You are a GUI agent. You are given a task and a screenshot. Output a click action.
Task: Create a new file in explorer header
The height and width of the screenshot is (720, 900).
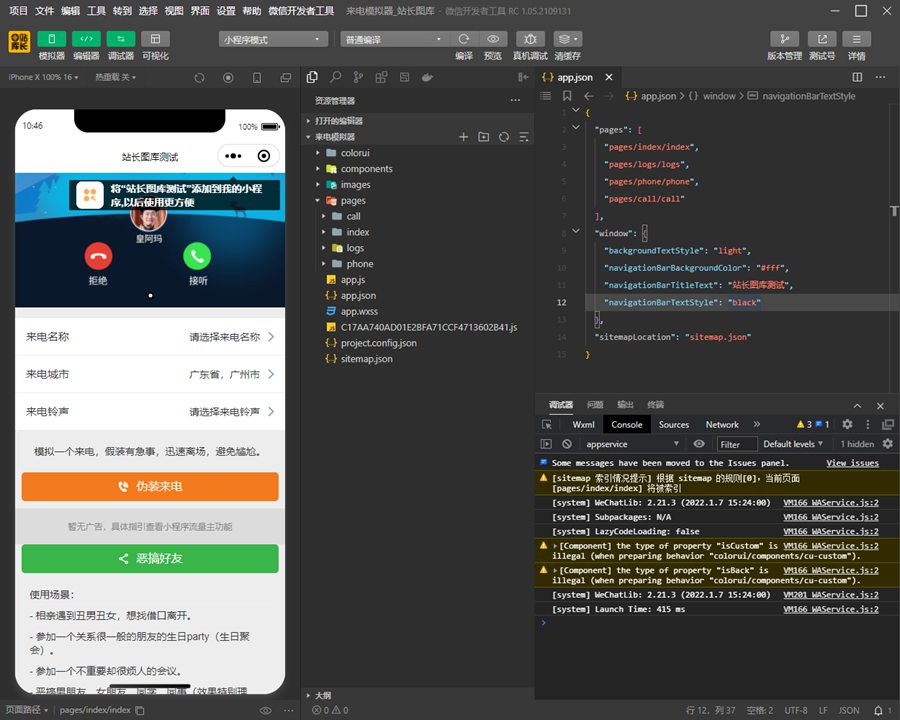click(x=463, y=137)
